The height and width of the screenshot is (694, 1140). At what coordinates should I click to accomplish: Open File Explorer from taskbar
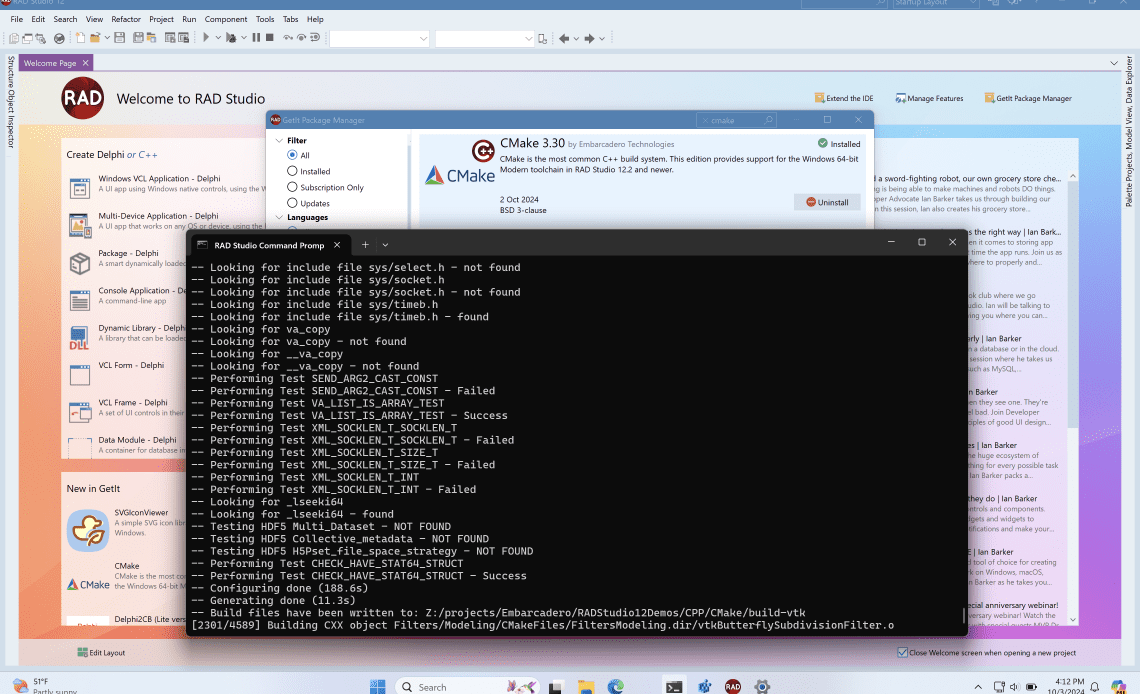[x=586, y=686]
